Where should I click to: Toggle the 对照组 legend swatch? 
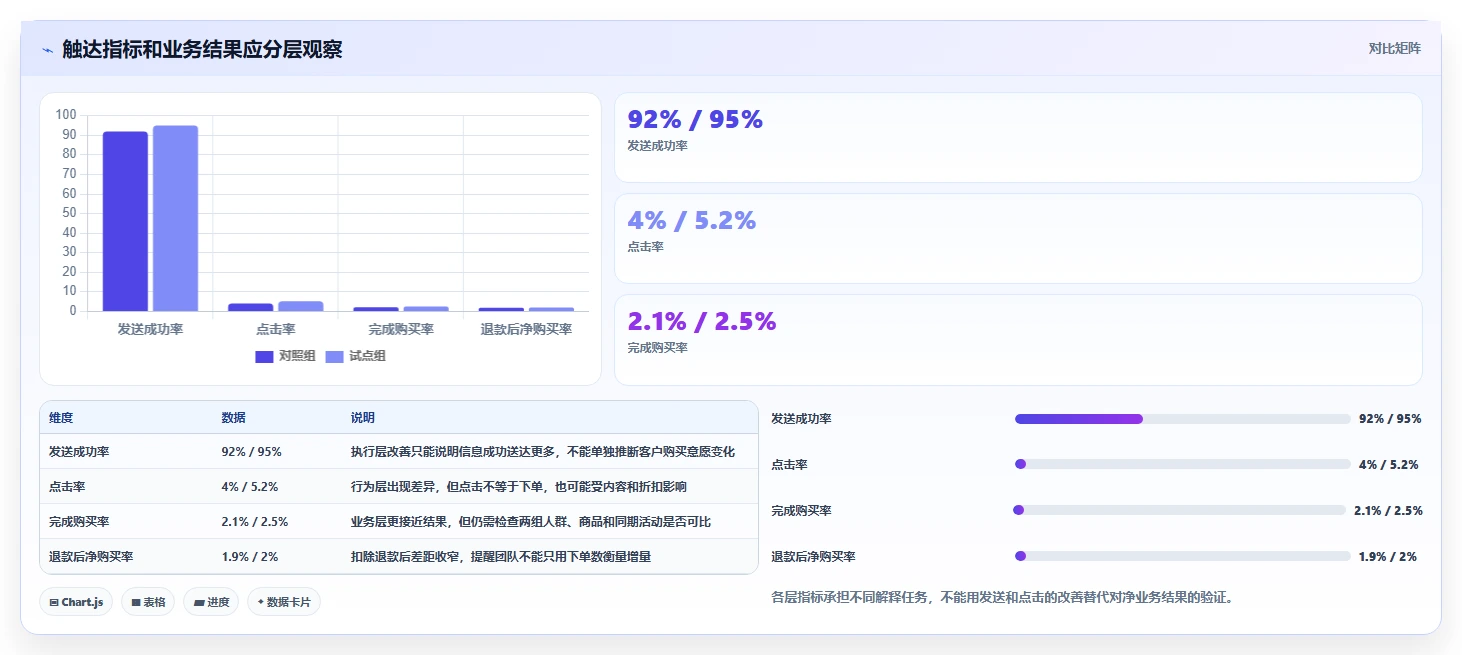pos(264,356)
